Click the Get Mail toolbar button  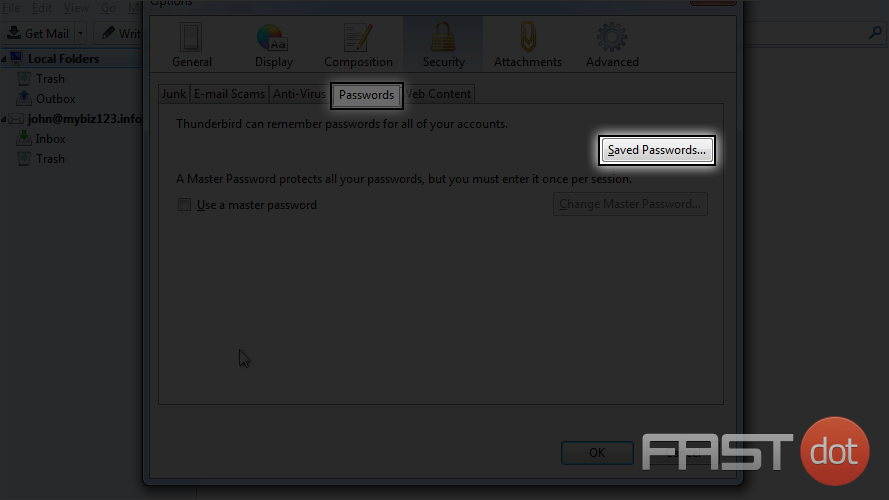click(x=38, y=33)
